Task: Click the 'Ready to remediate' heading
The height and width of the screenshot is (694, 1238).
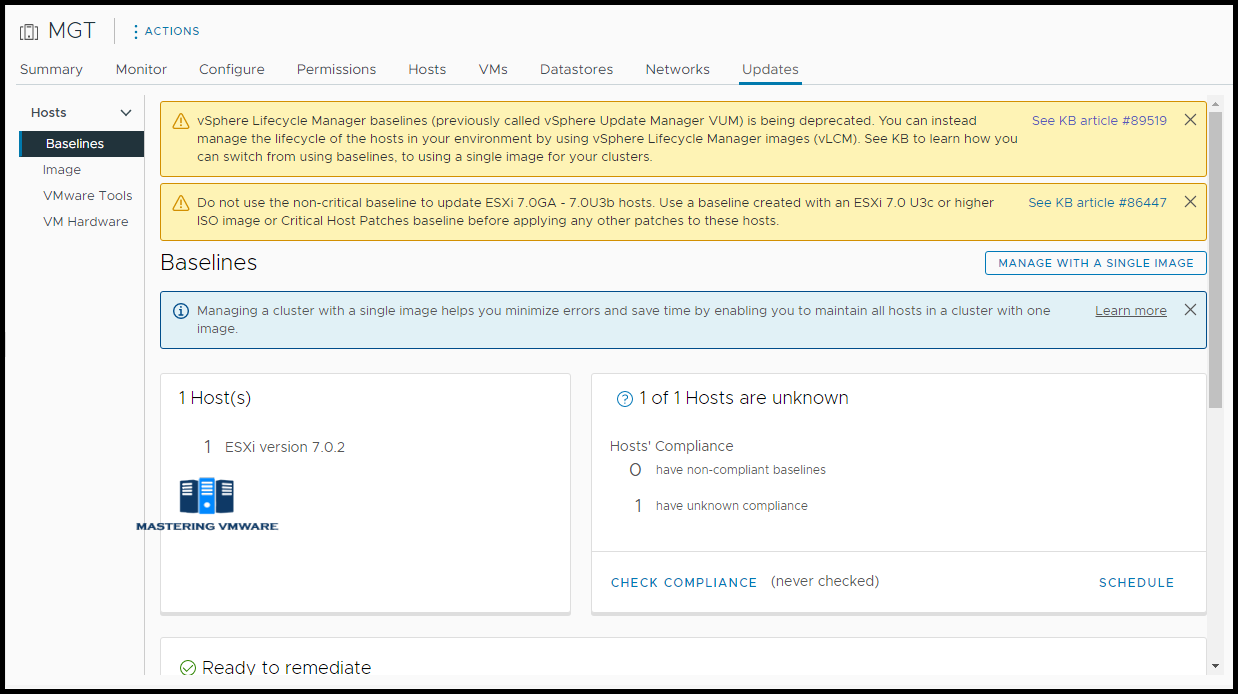Action: tap(287, 668)
